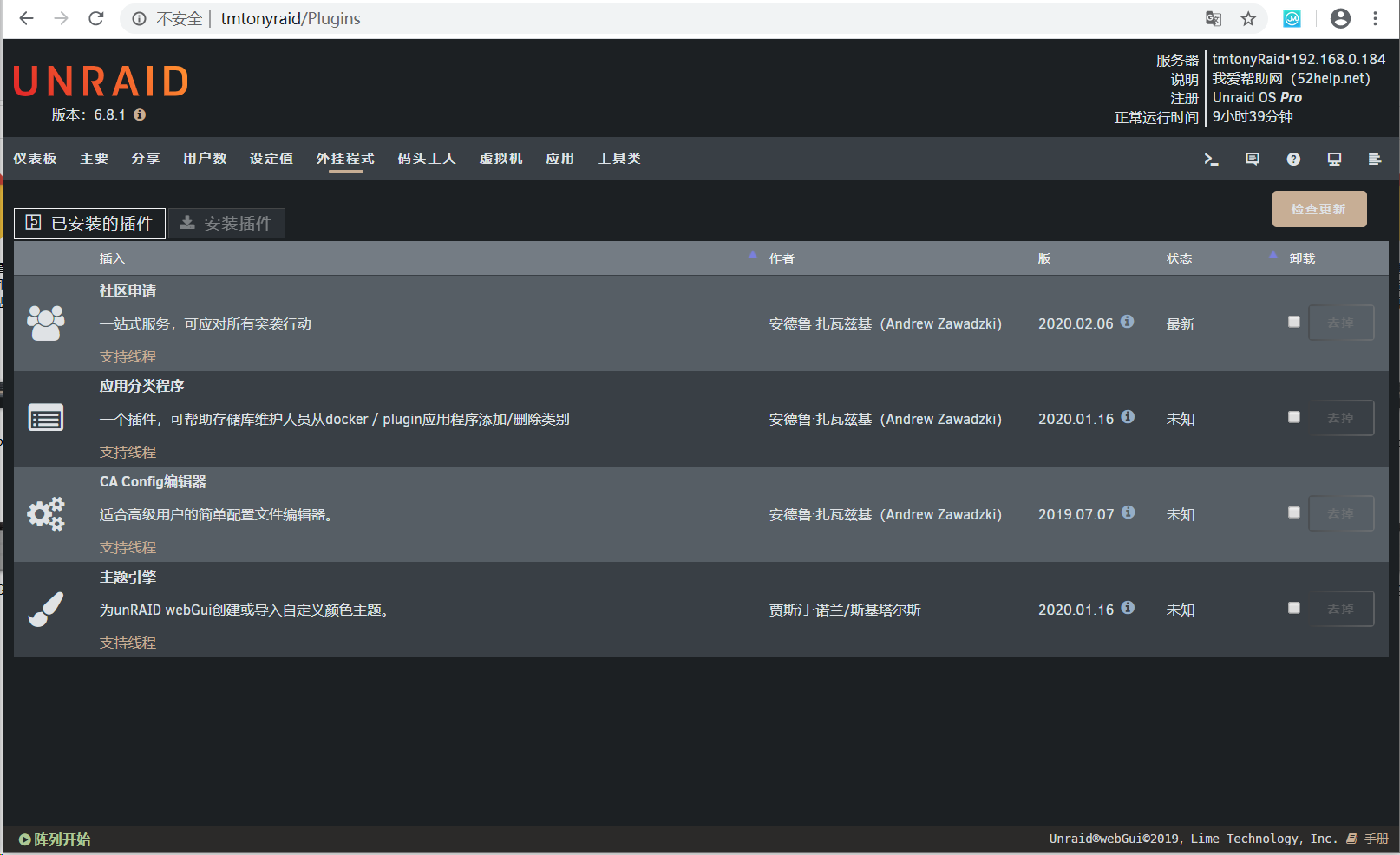Open 支持线程 link under 社区申请
The image size is (1400, 855).
(128, 356)
